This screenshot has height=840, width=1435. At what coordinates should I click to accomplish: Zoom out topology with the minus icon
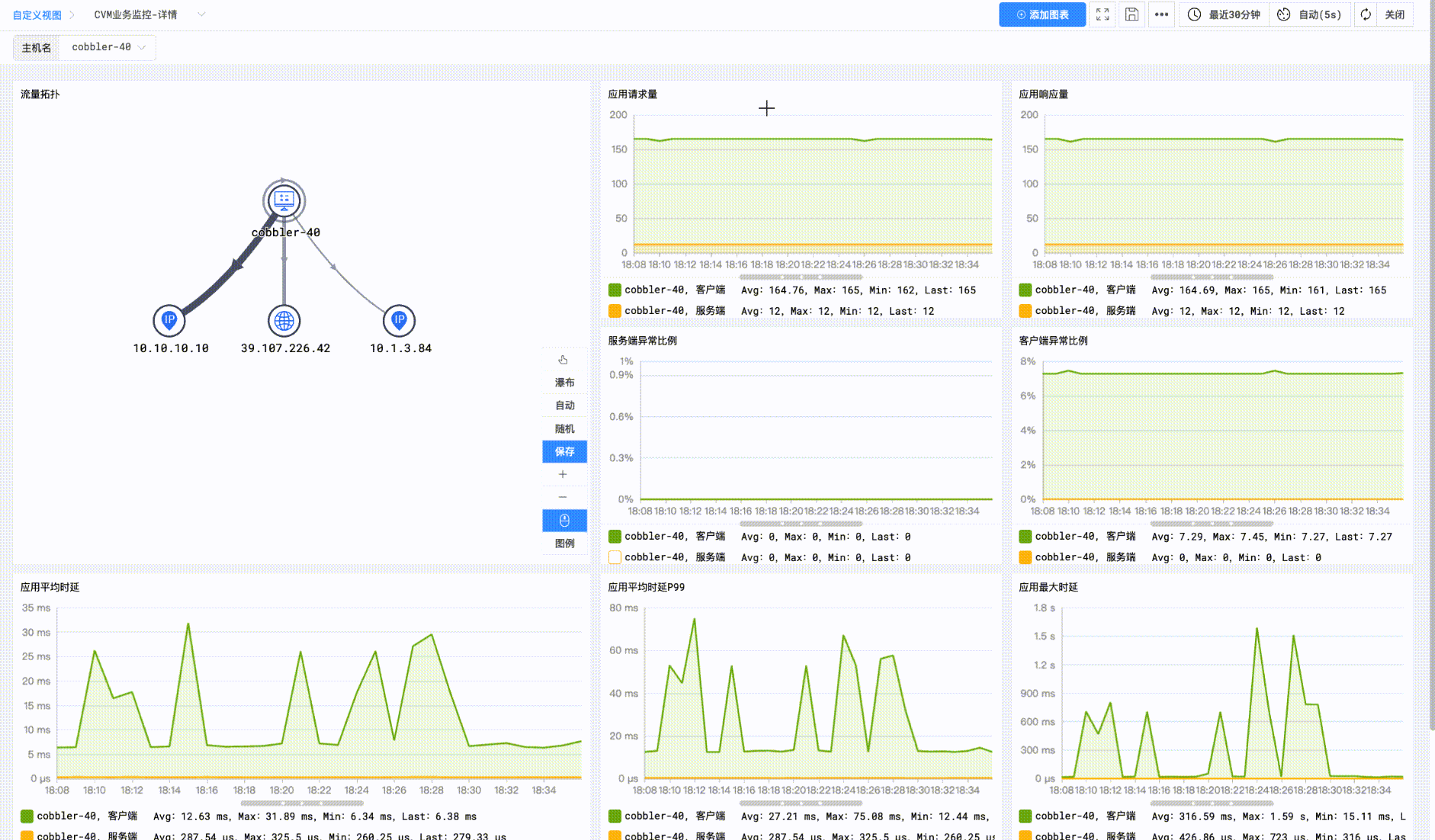563,497
